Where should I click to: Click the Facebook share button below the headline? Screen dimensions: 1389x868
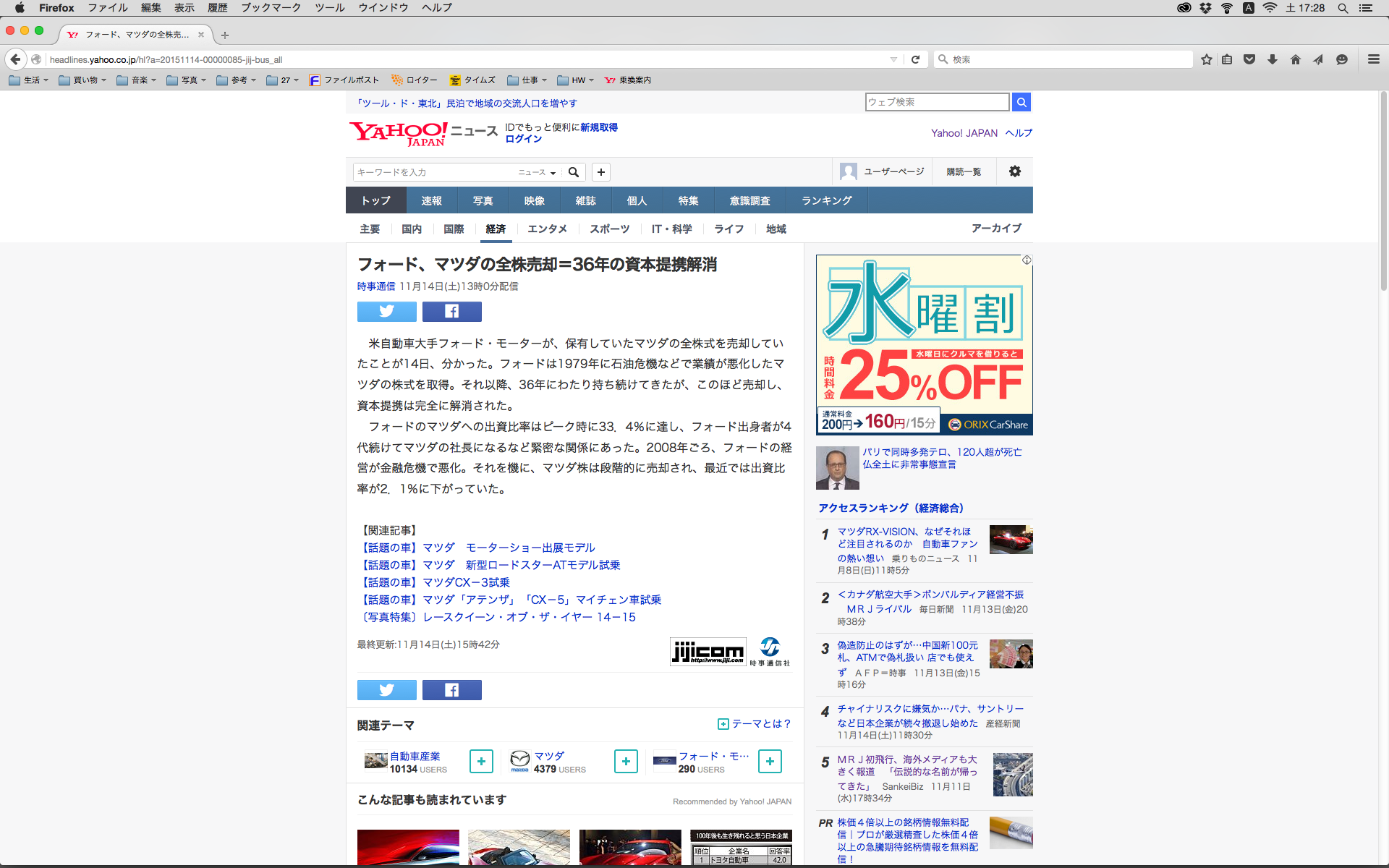[451, 311]
